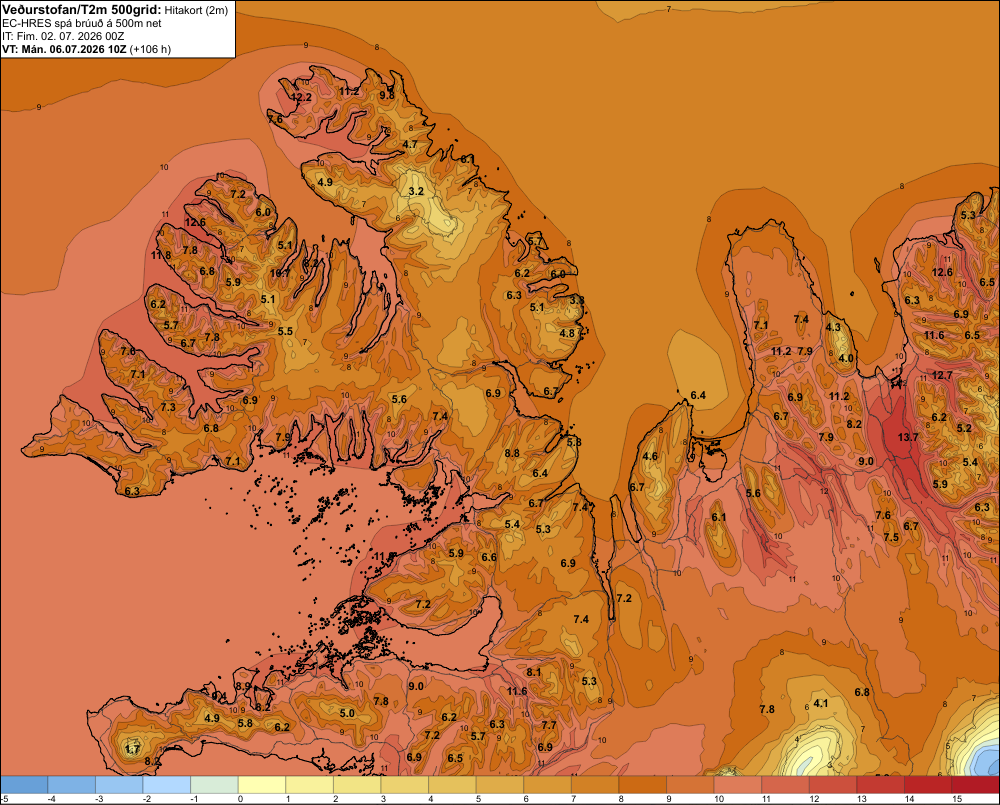This screenshot has width=1000, height=805.
Task: Click the 12.2 temperature label in the north
Action: click(x=301, y=97)
